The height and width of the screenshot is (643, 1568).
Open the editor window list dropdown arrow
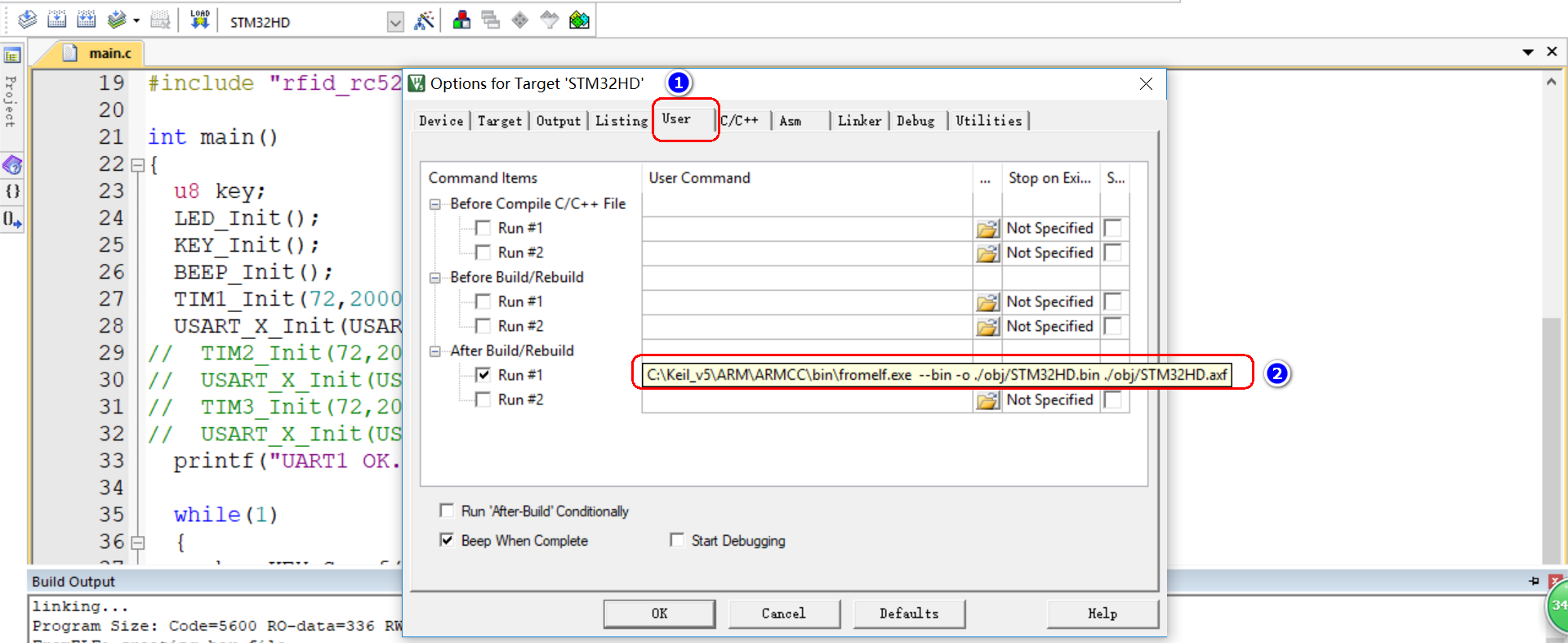pos(1528,52)
